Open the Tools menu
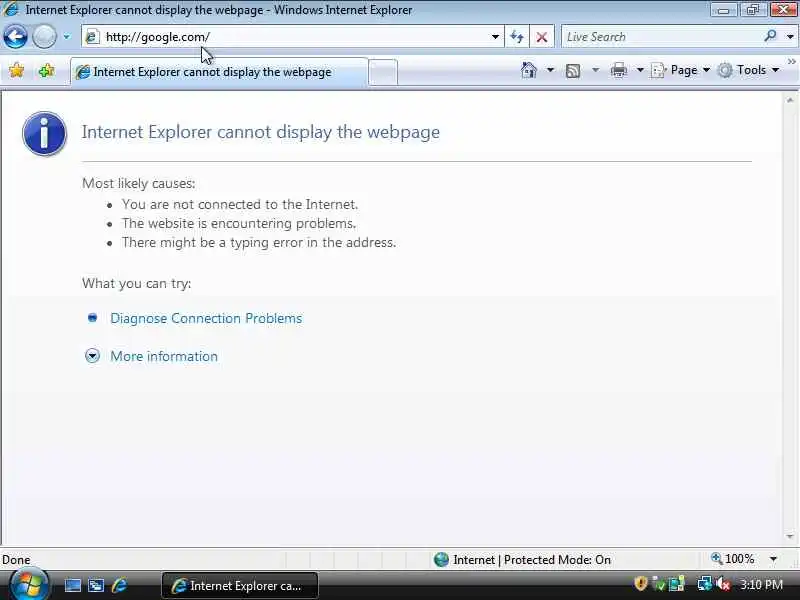 pos(748,70)
